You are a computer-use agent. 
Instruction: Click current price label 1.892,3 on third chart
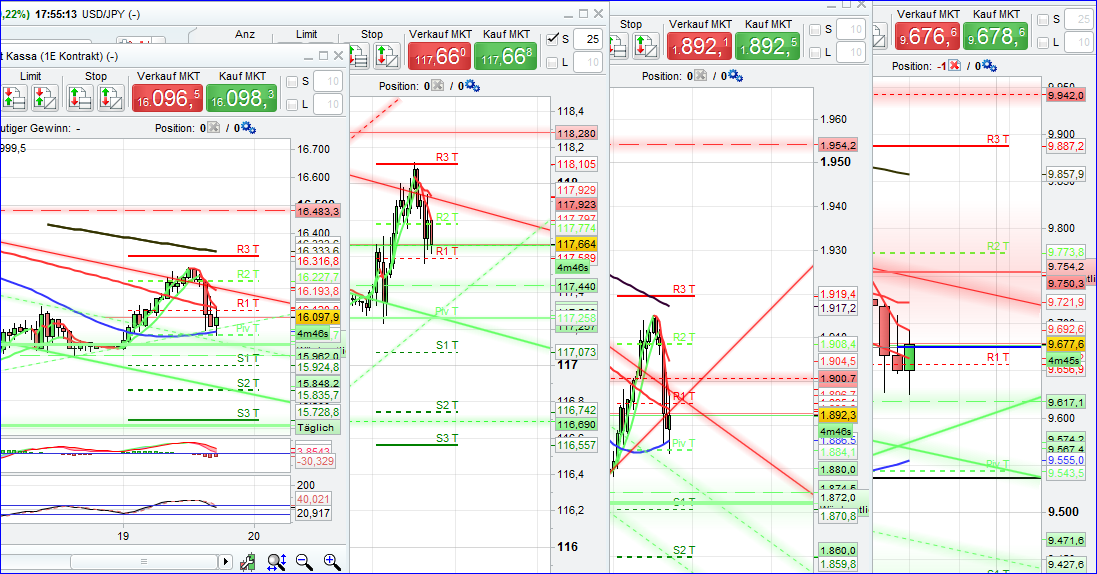tap(837, 415)
